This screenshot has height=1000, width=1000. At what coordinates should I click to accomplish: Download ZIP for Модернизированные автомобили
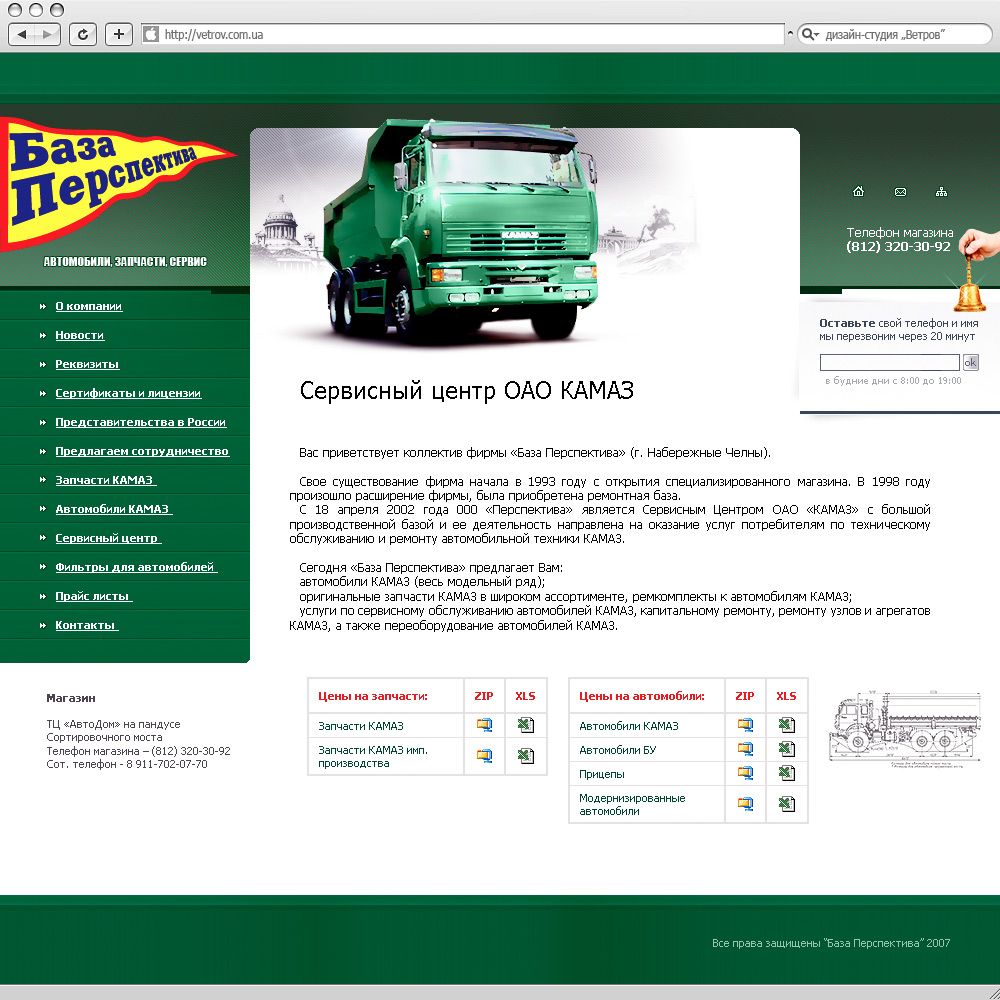click(745, 803)
